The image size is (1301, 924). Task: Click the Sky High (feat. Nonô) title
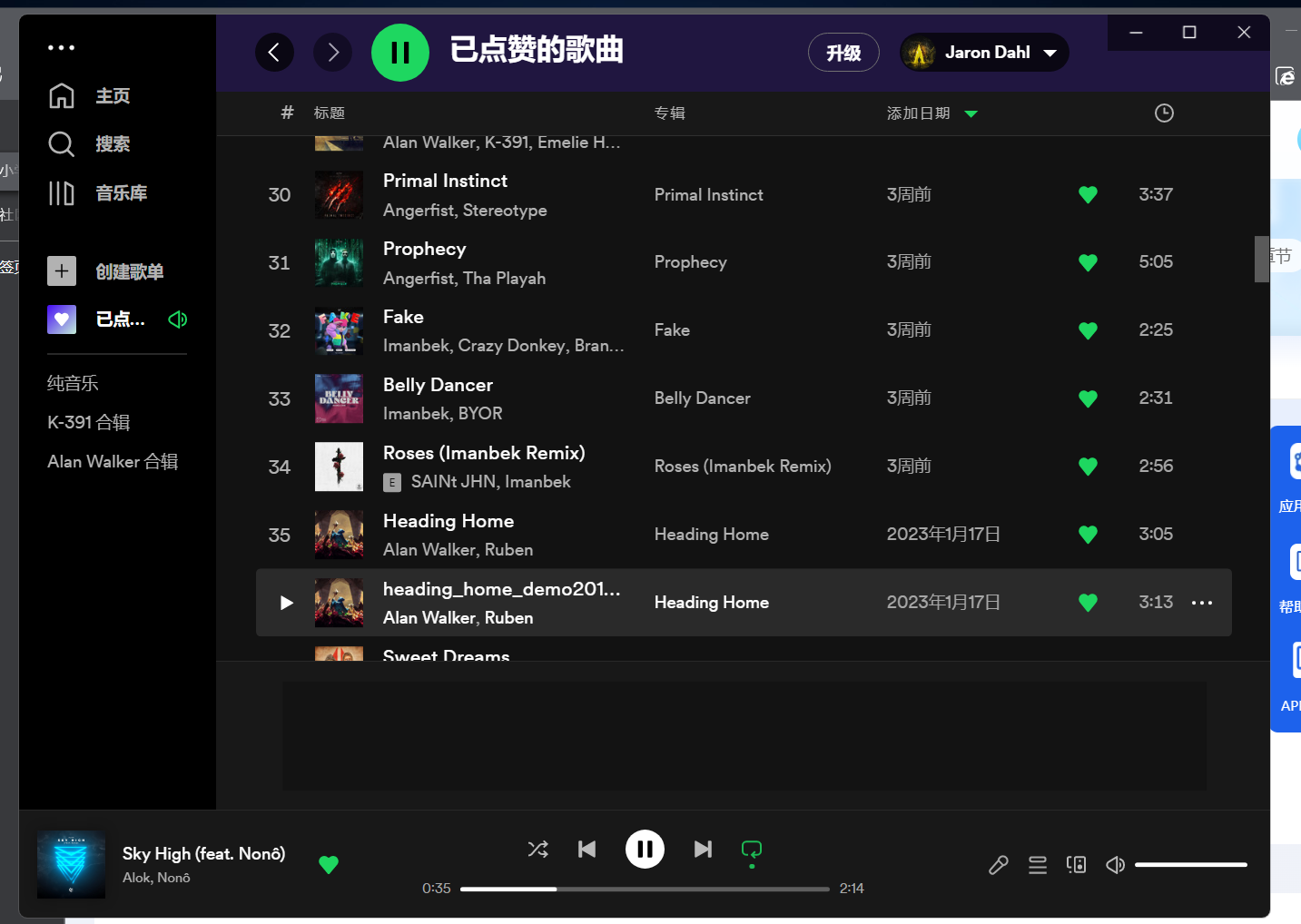click(x=203, y=853)
